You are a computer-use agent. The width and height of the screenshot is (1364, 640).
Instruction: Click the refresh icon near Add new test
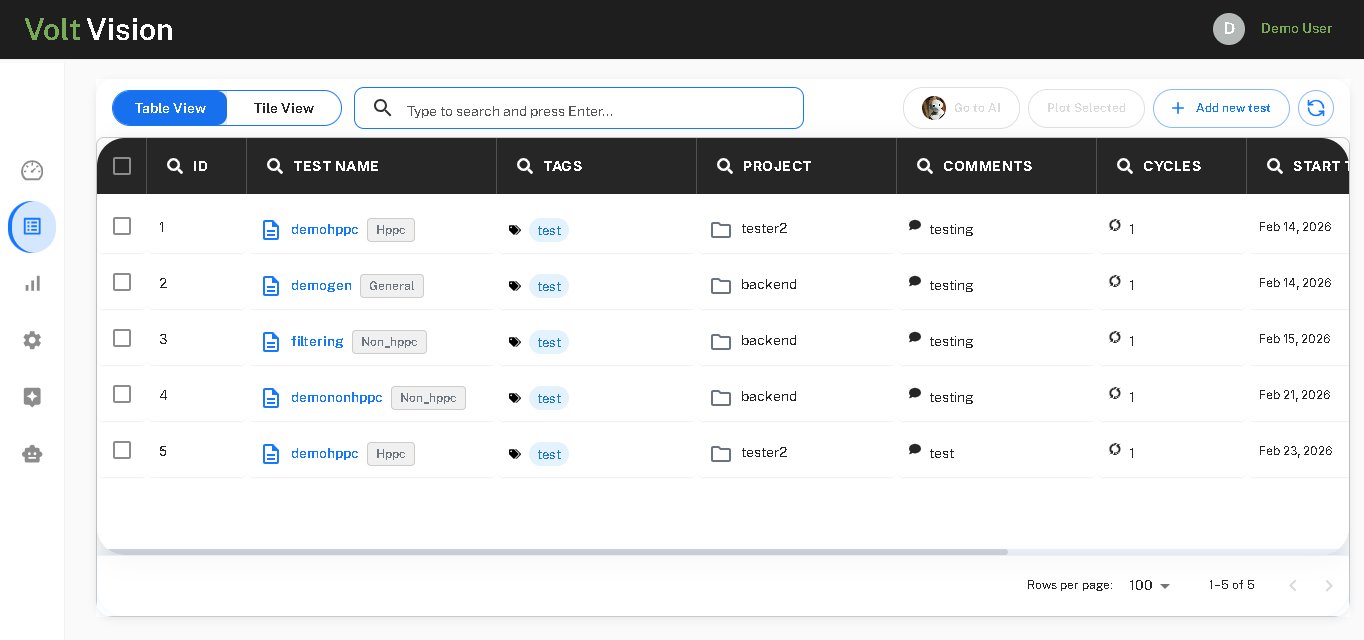click(1315, 108)
